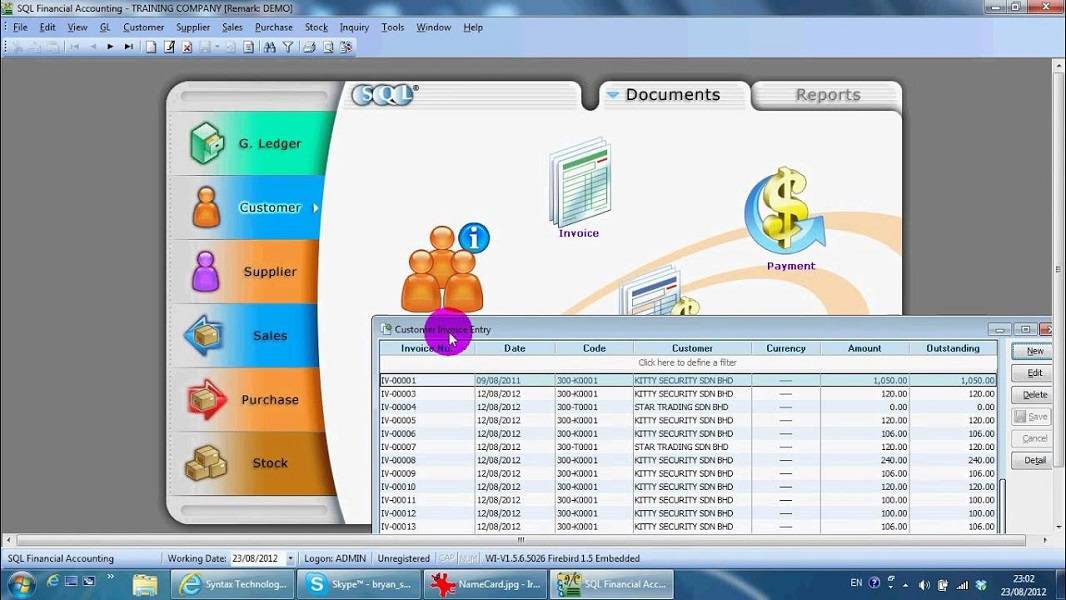Switch to the Reports tab
1066x600 pixels.
click(x=827, y=95)
